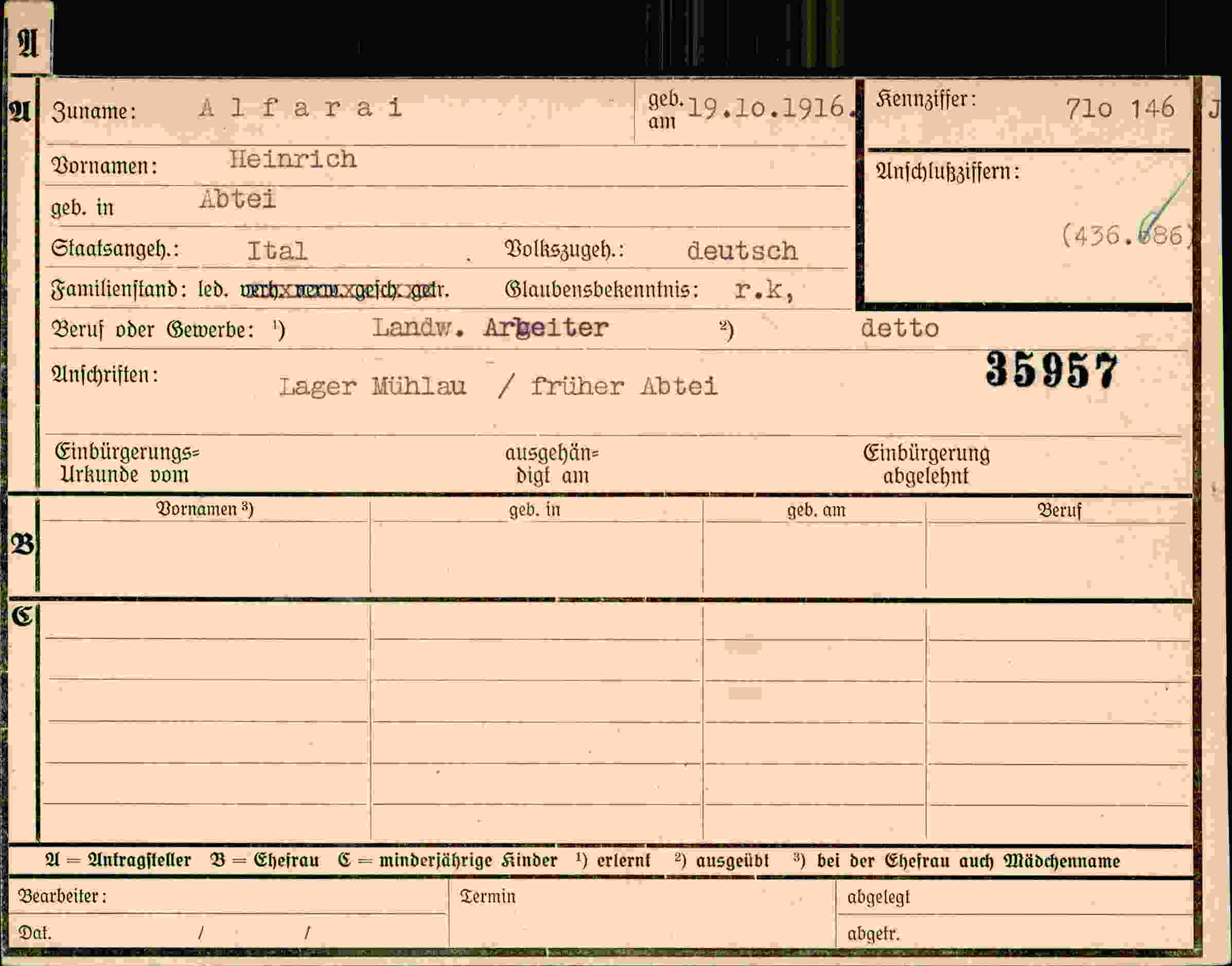Click the section letter "C" on the left margin

(23, 616)
